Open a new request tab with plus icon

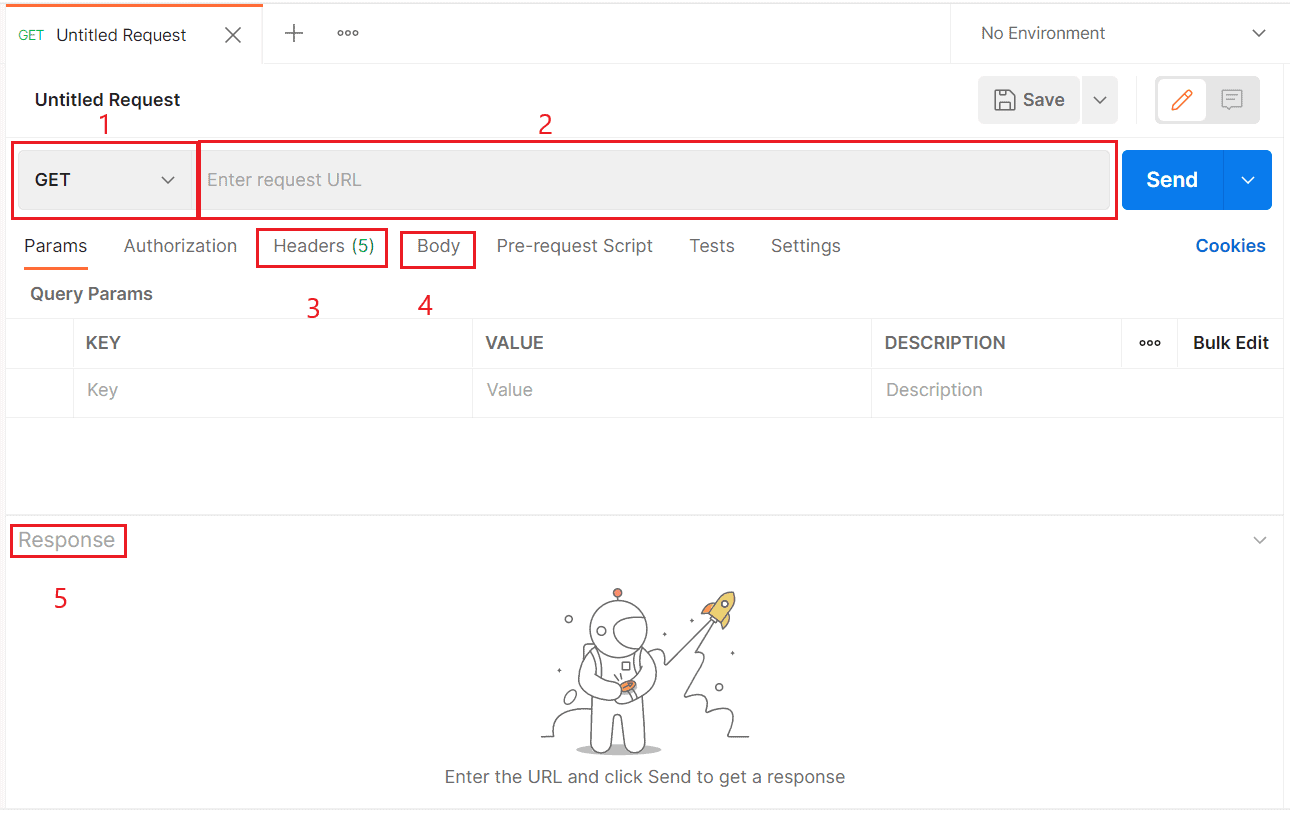tap(294, 33)
